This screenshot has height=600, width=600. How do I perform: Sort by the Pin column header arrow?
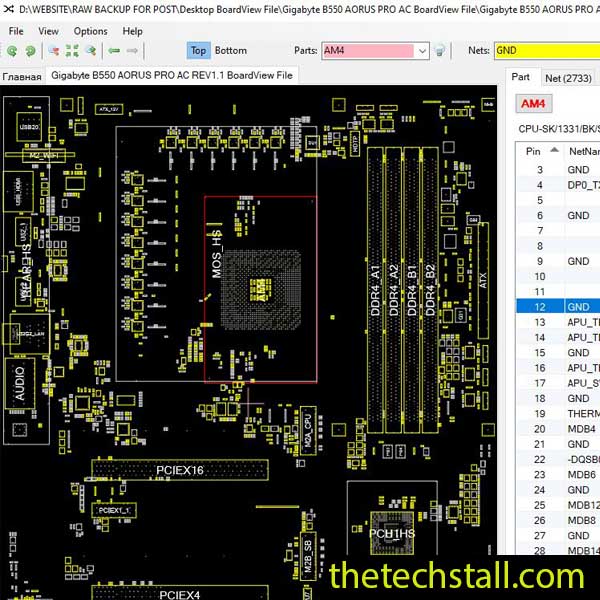pyautogui.click(x=554, y=150)
